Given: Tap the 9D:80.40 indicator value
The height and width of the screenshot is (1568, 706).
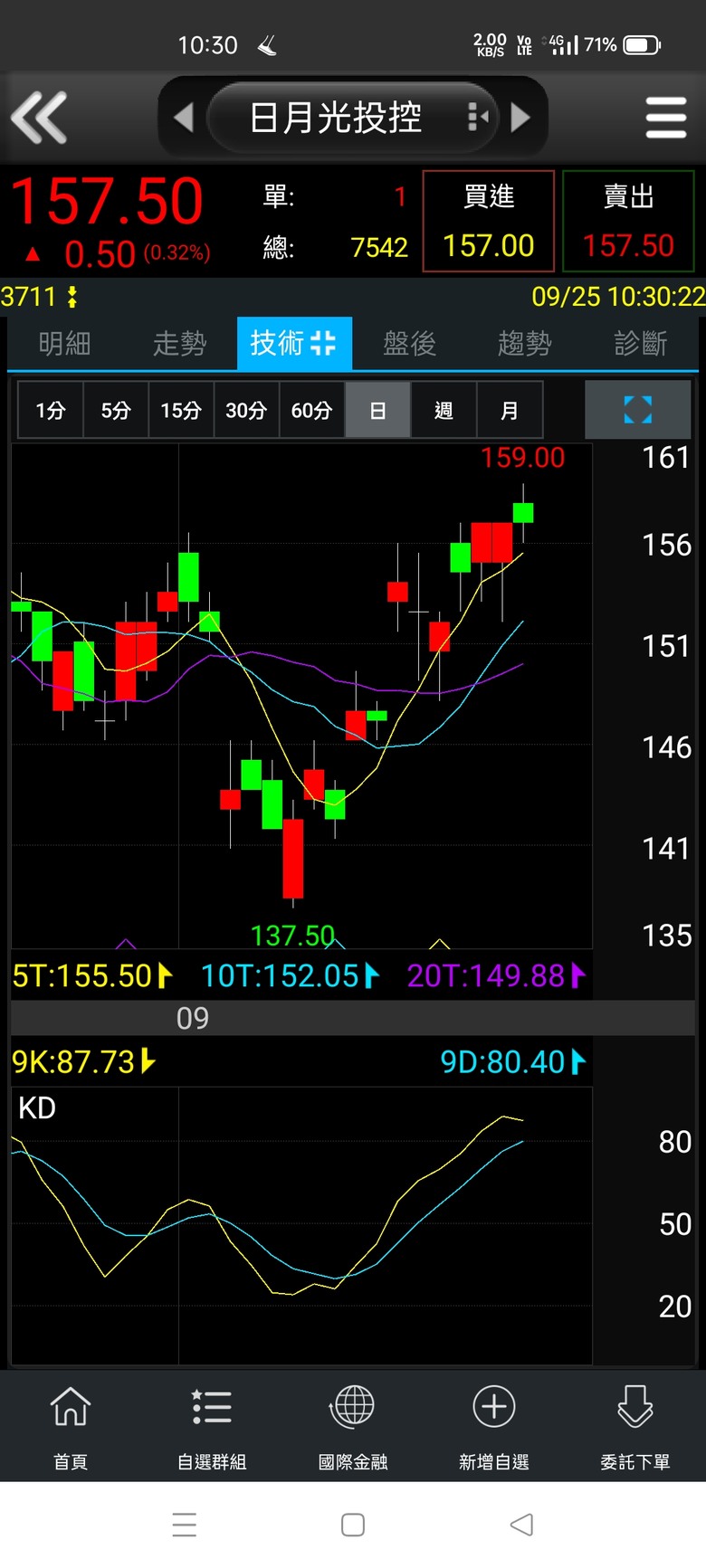Looking at the screenshot, I should 513,1061.
